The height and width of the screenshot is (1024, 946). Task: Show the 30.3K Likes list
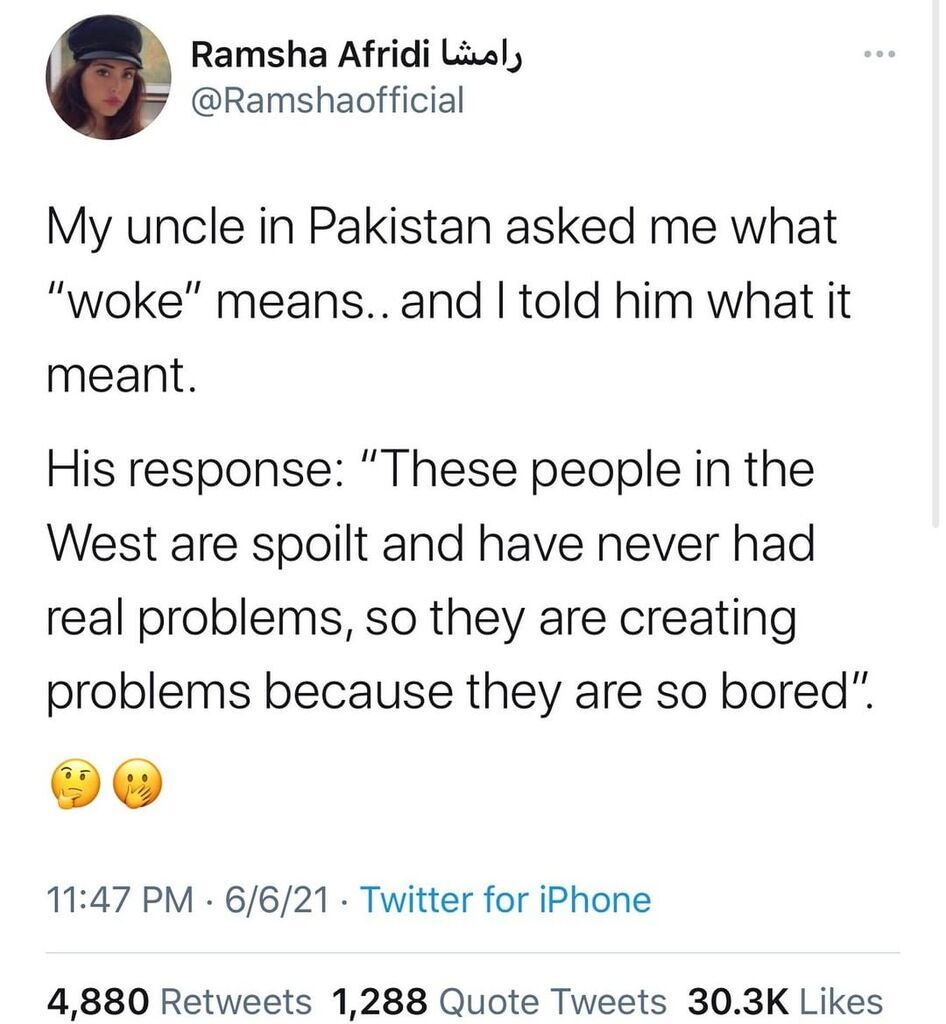785,1000
